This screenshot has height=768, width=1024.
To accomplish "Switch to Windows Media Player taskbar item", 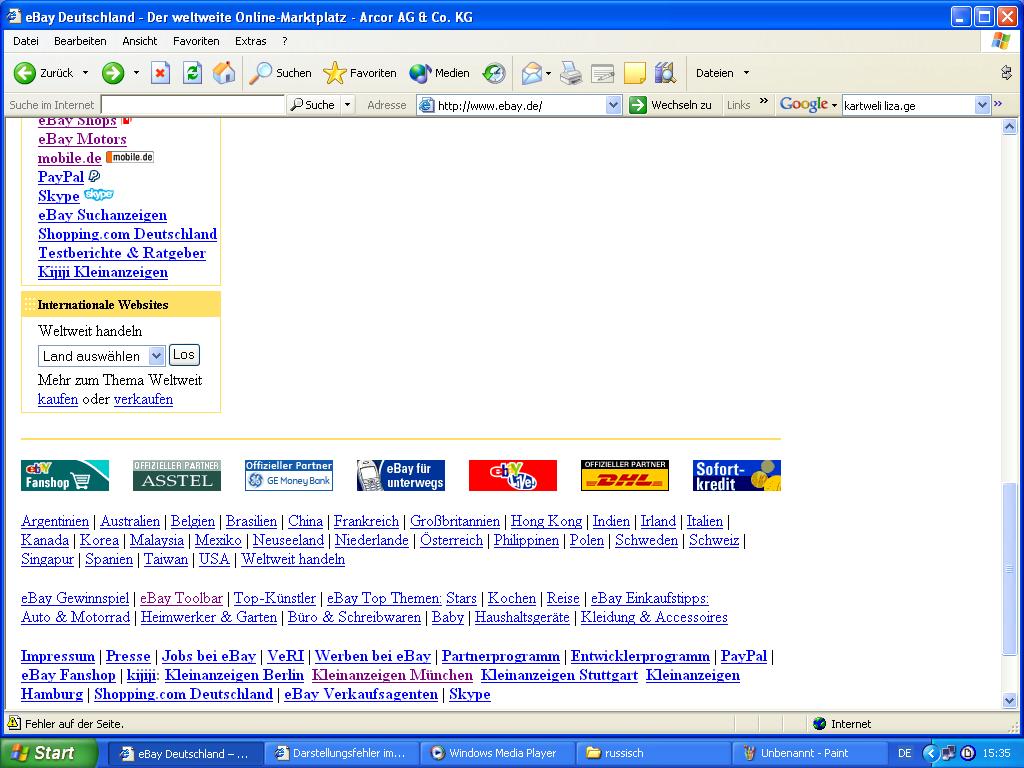I will 497,753.
